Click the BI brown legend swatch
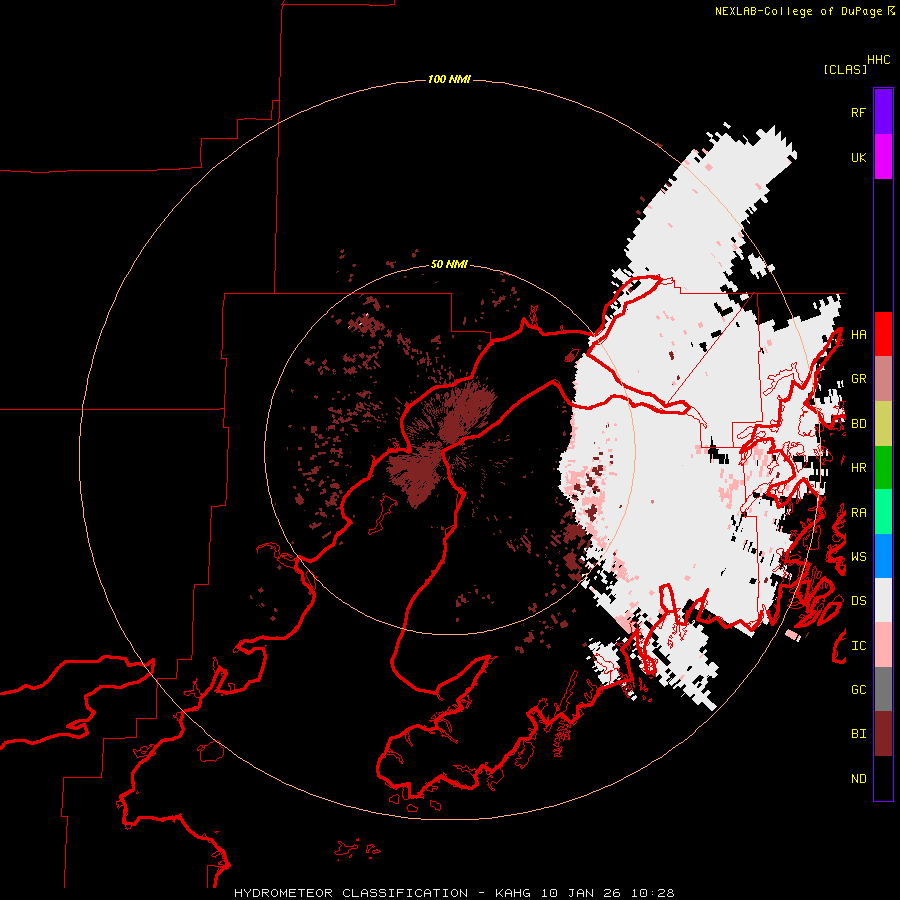This screenshot has height=900, width=900. 883,734
